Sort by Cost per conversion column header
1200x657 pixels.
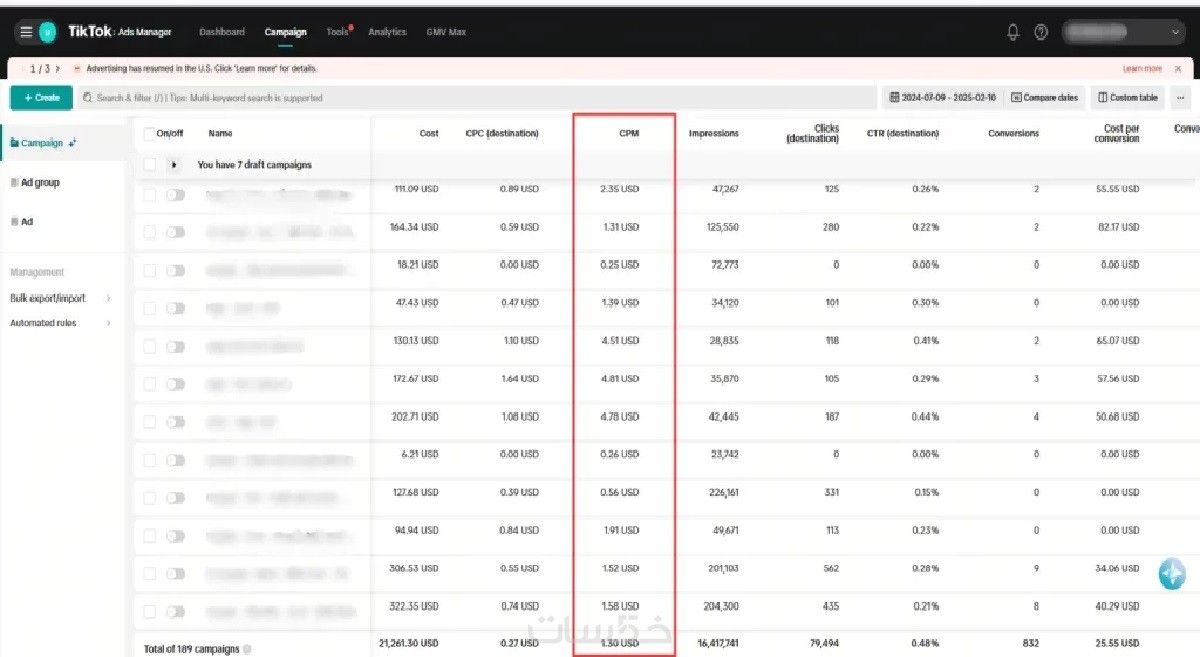pyautogui.click(x=1116, y=133)
